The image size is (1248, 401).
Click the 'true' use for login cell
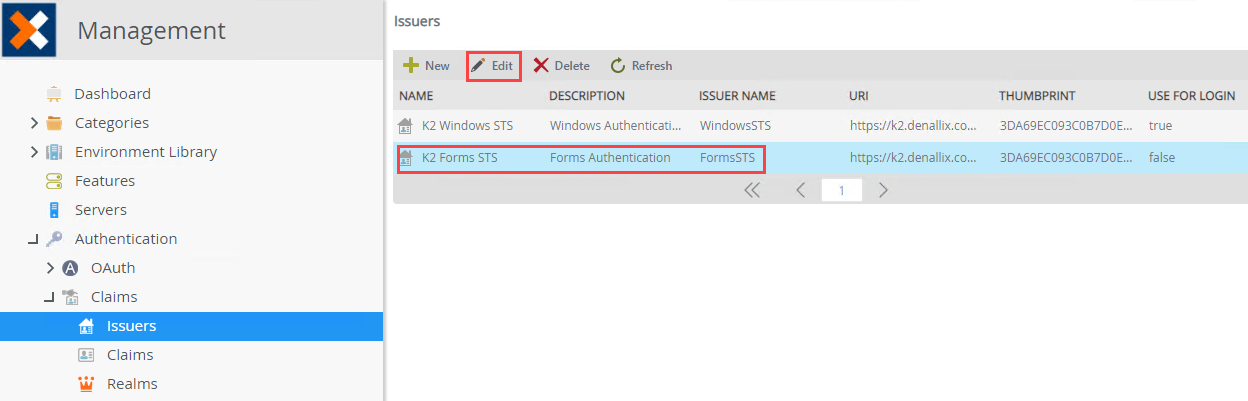point(1160,126)
